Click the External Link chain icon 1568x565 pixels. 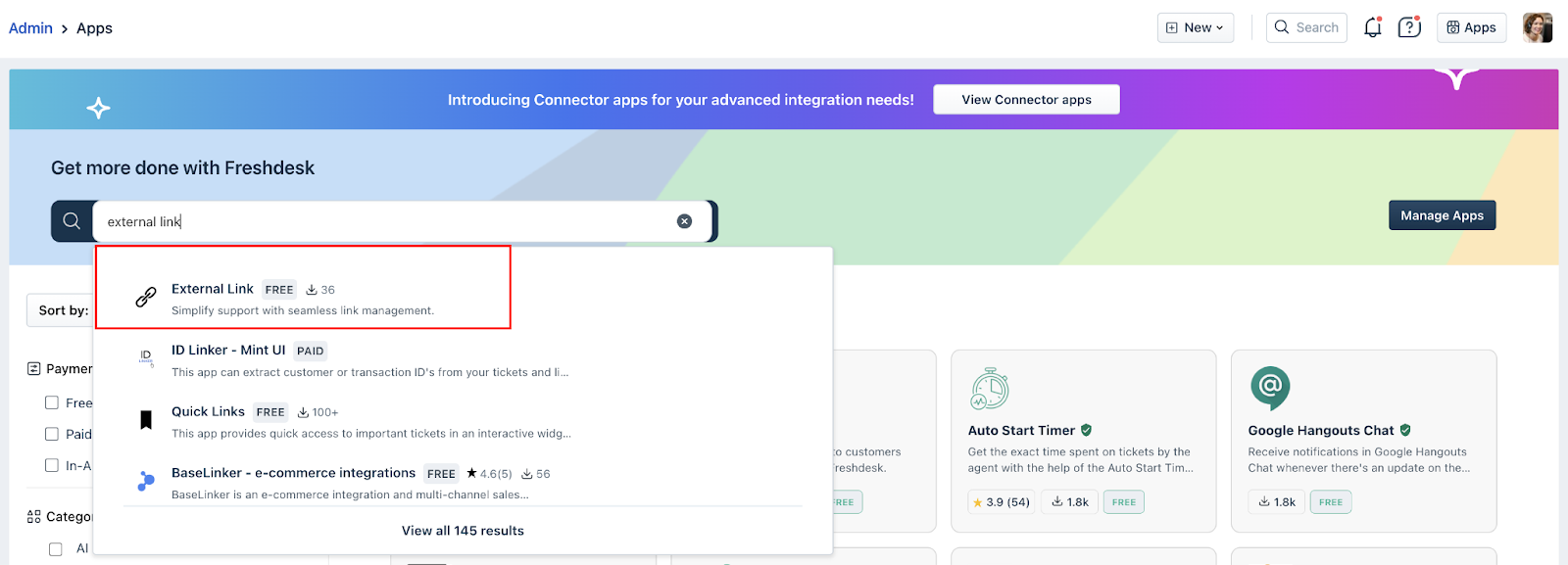(x=146, y=297)
